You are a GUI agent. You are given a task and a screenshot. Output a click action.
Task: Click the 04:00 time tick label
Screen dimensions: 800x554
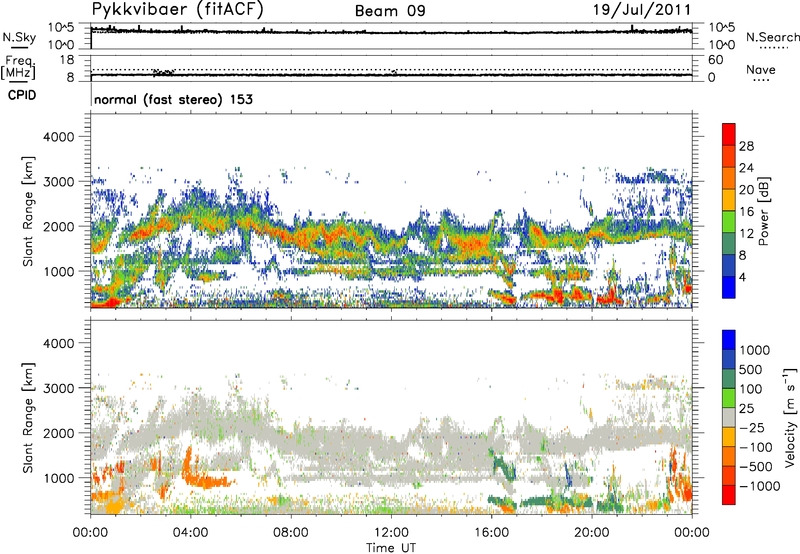(190, 533)
